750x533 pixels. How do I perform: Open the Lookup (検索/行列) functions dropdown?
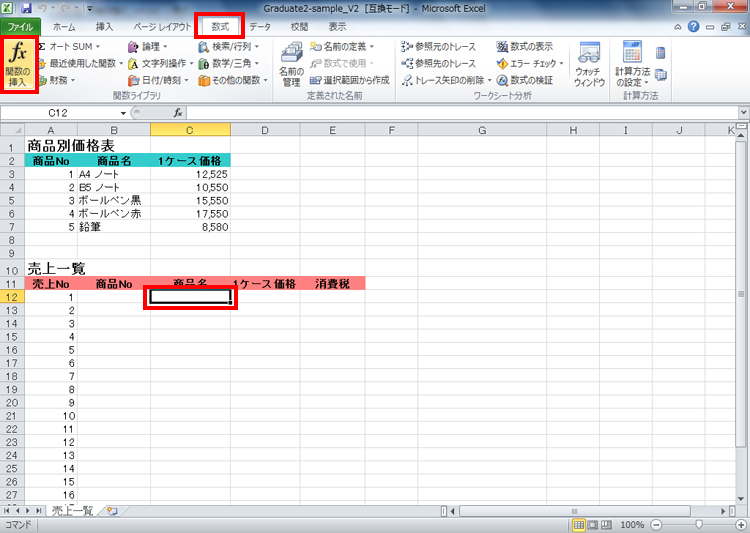click(x=229, y=46)
